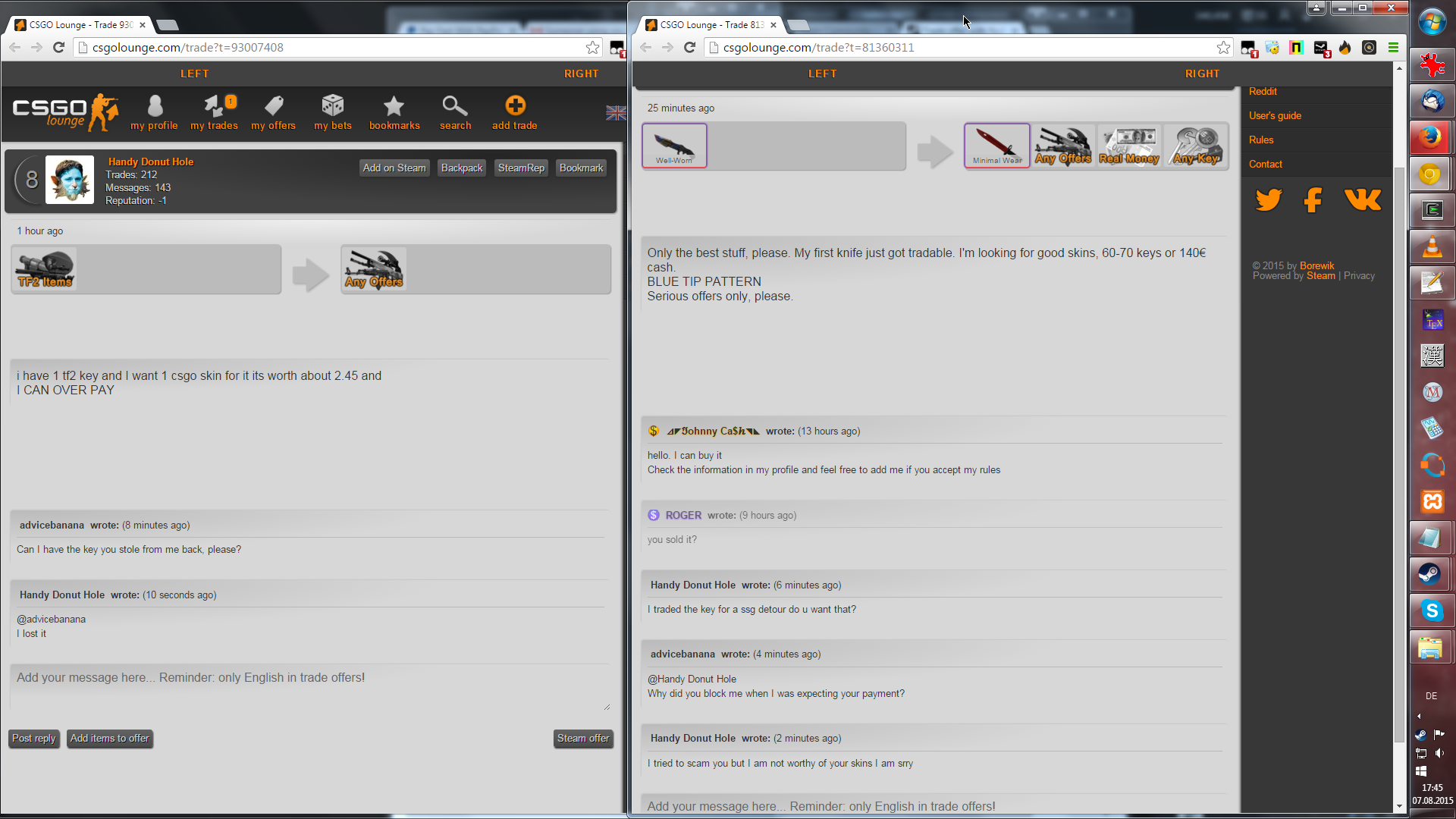1456x819 pixels.
Task: Open Chrome hamburger menu in right window
Action: tap(1393, 48)
